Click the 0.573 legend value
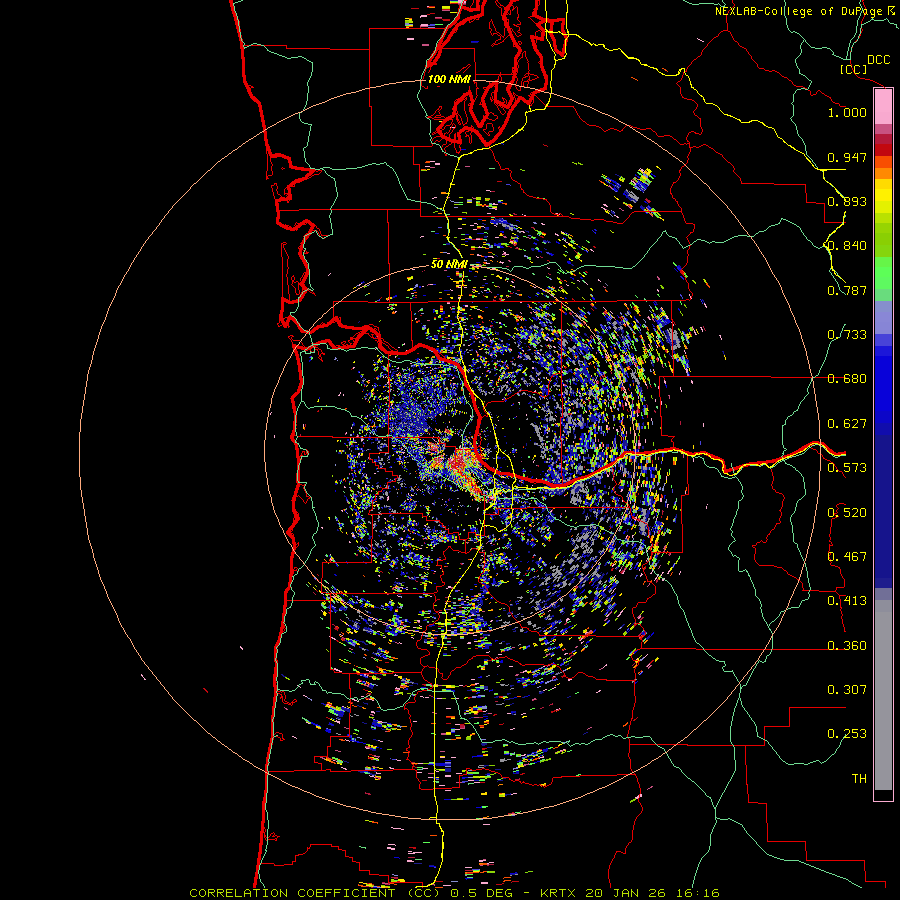Screen dimensions: 900x900 pos(847,468)
